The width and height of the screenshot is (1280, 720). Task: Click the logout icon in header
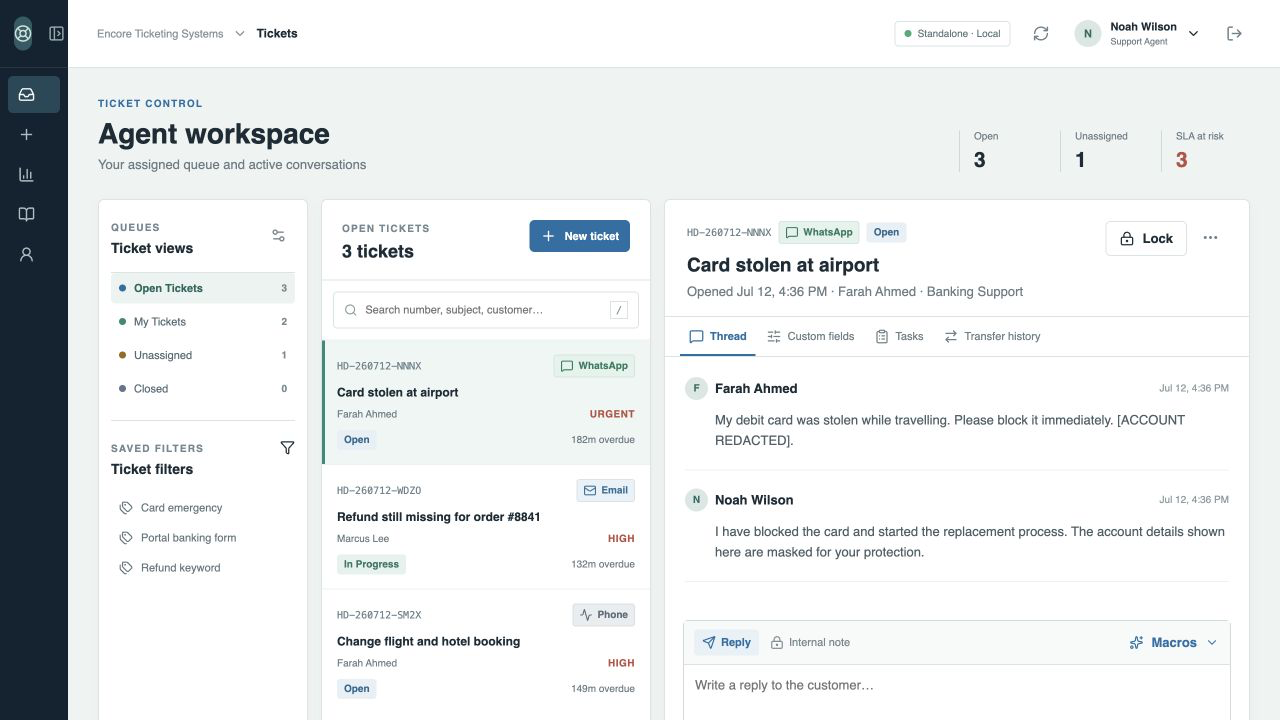1234,33
